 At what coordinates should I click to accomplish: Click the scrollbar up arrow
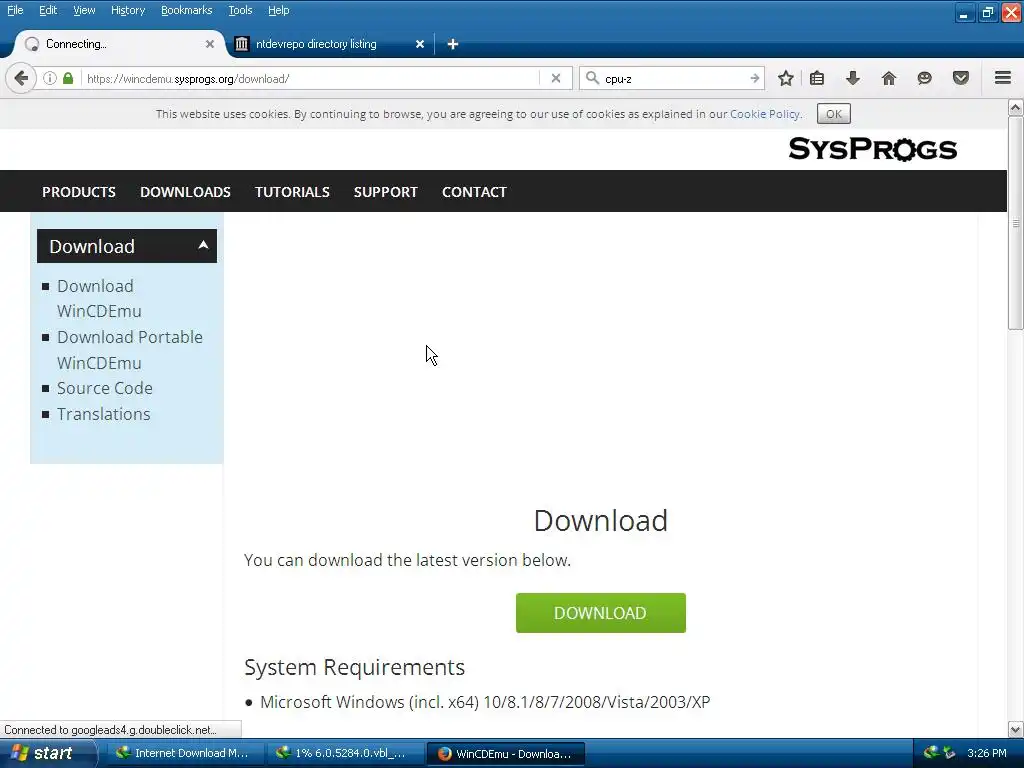pyautogui.click(x=1016, y=107)
